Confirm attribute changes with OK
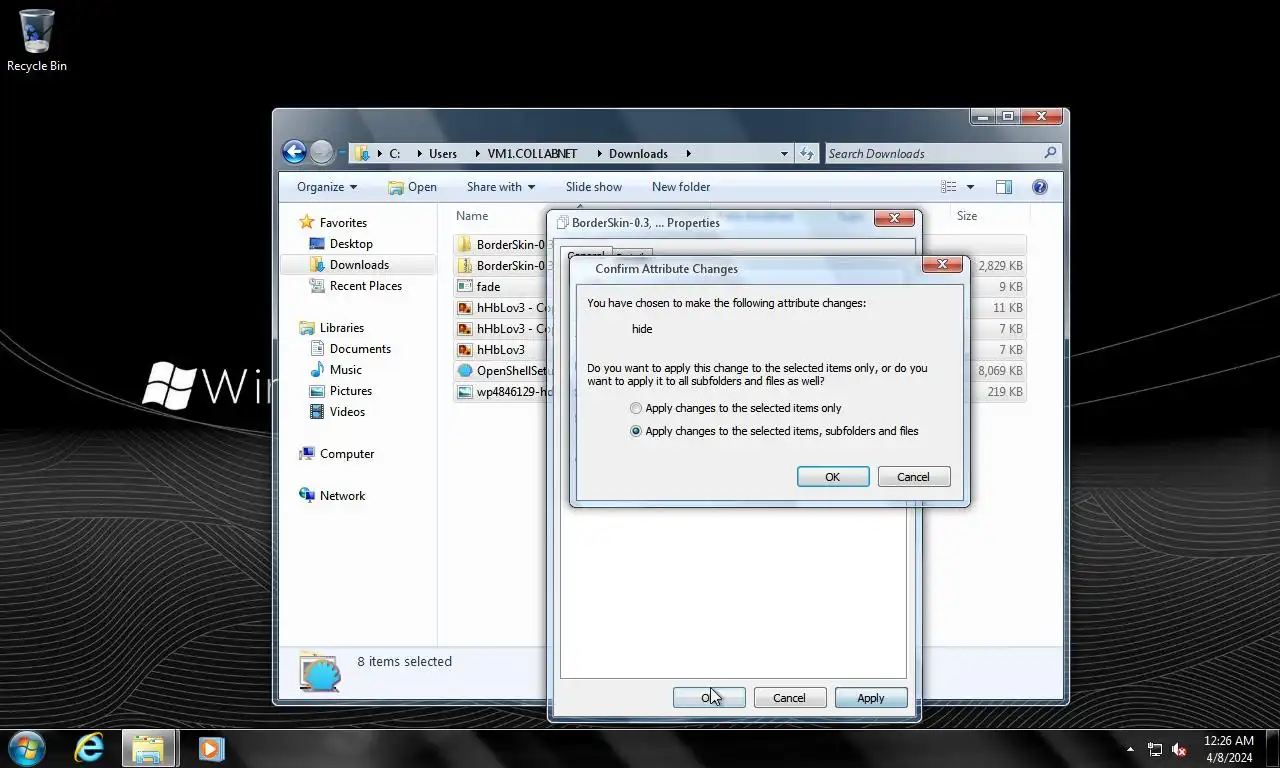The width and height of the screenshot is (1280, 768). pos(832,477)
